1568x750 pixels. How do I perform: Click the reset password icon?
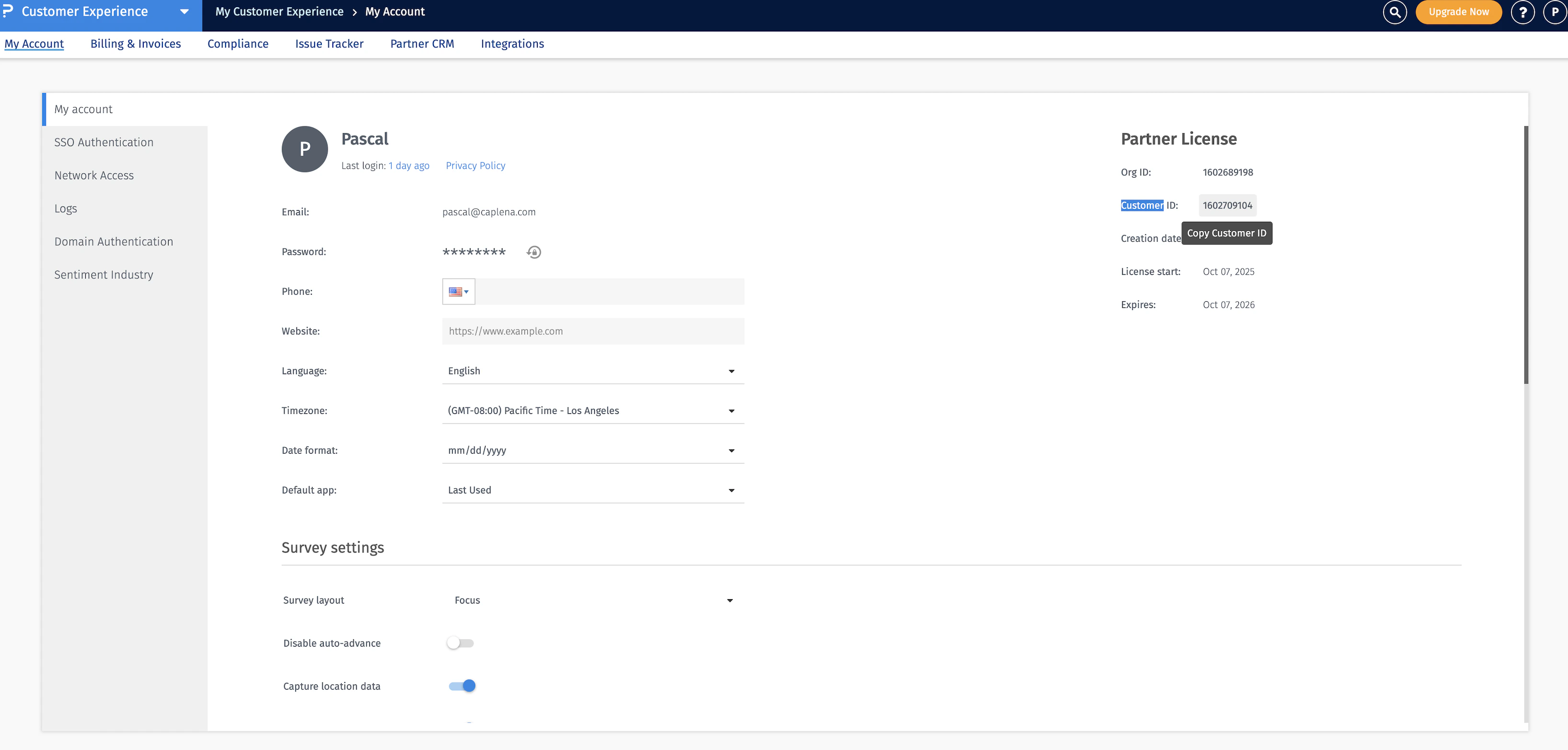click(534, 252)
